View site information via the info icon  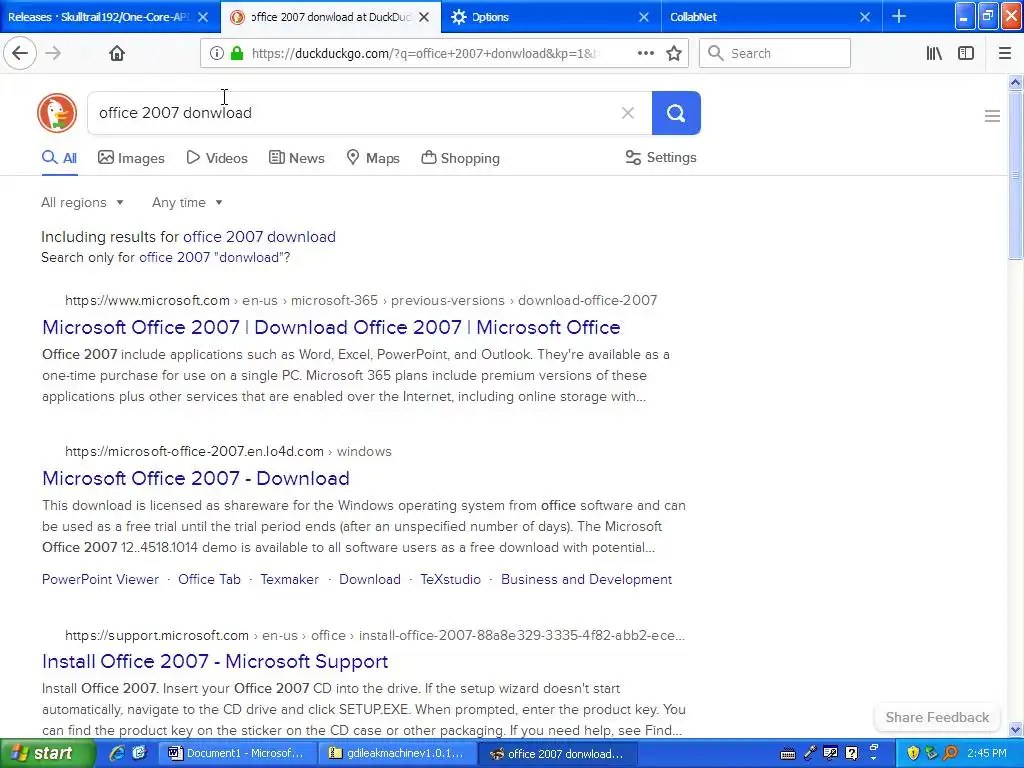[217, 54]
